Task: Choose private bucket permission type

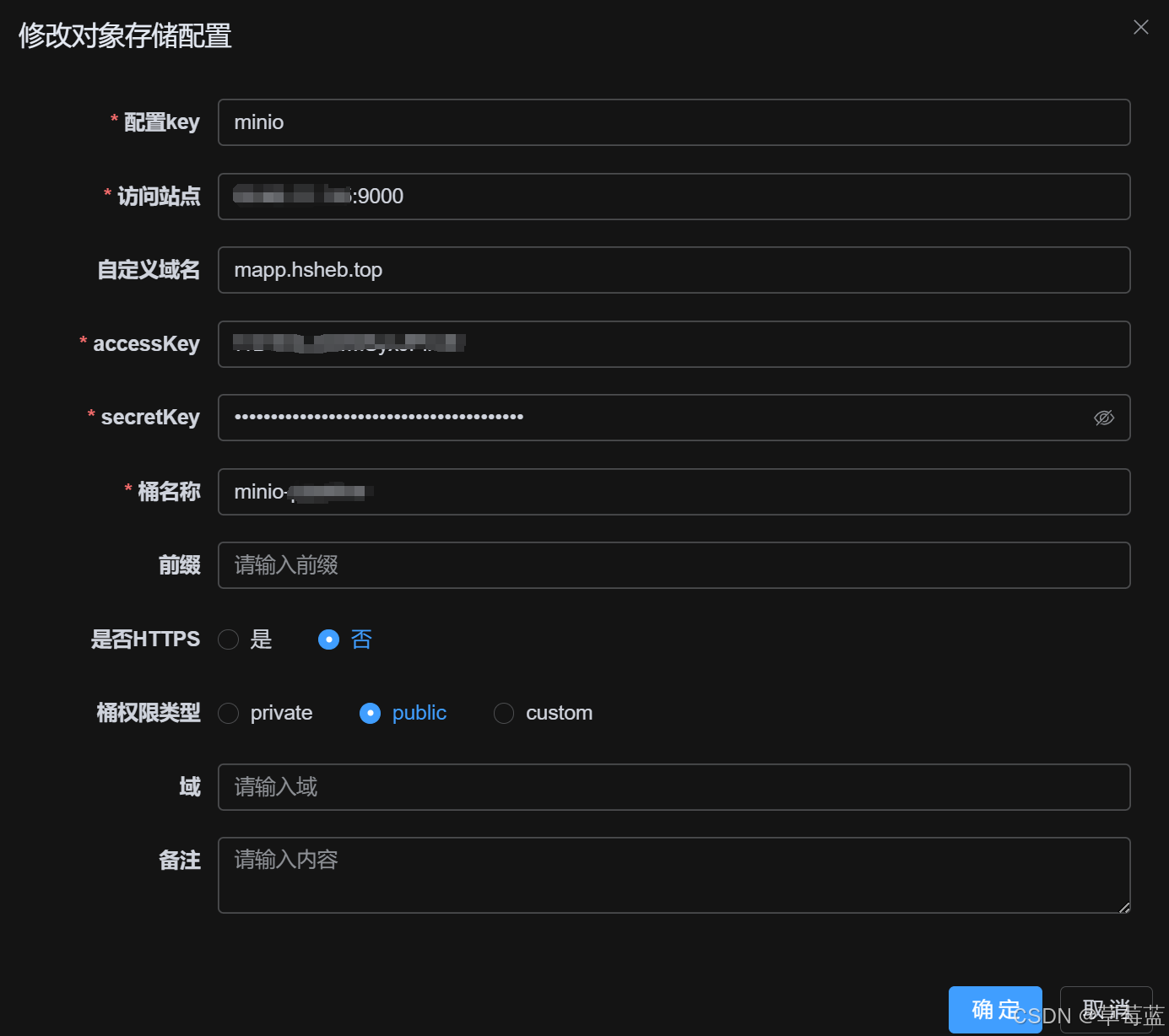Action: pyautogui.click(x=228, y=713)
